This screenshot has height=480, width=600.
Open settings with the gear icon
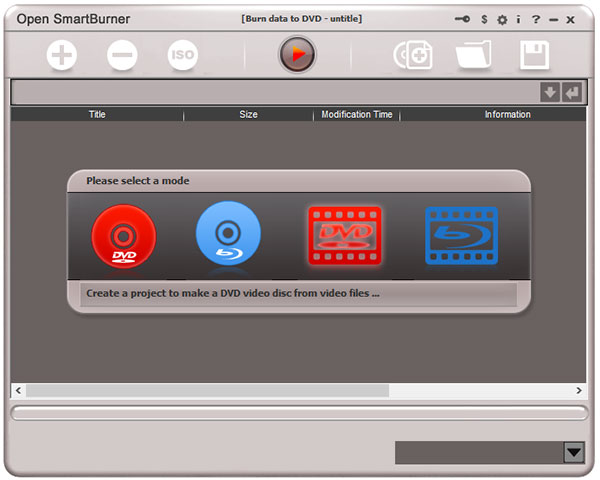[502, 20]
